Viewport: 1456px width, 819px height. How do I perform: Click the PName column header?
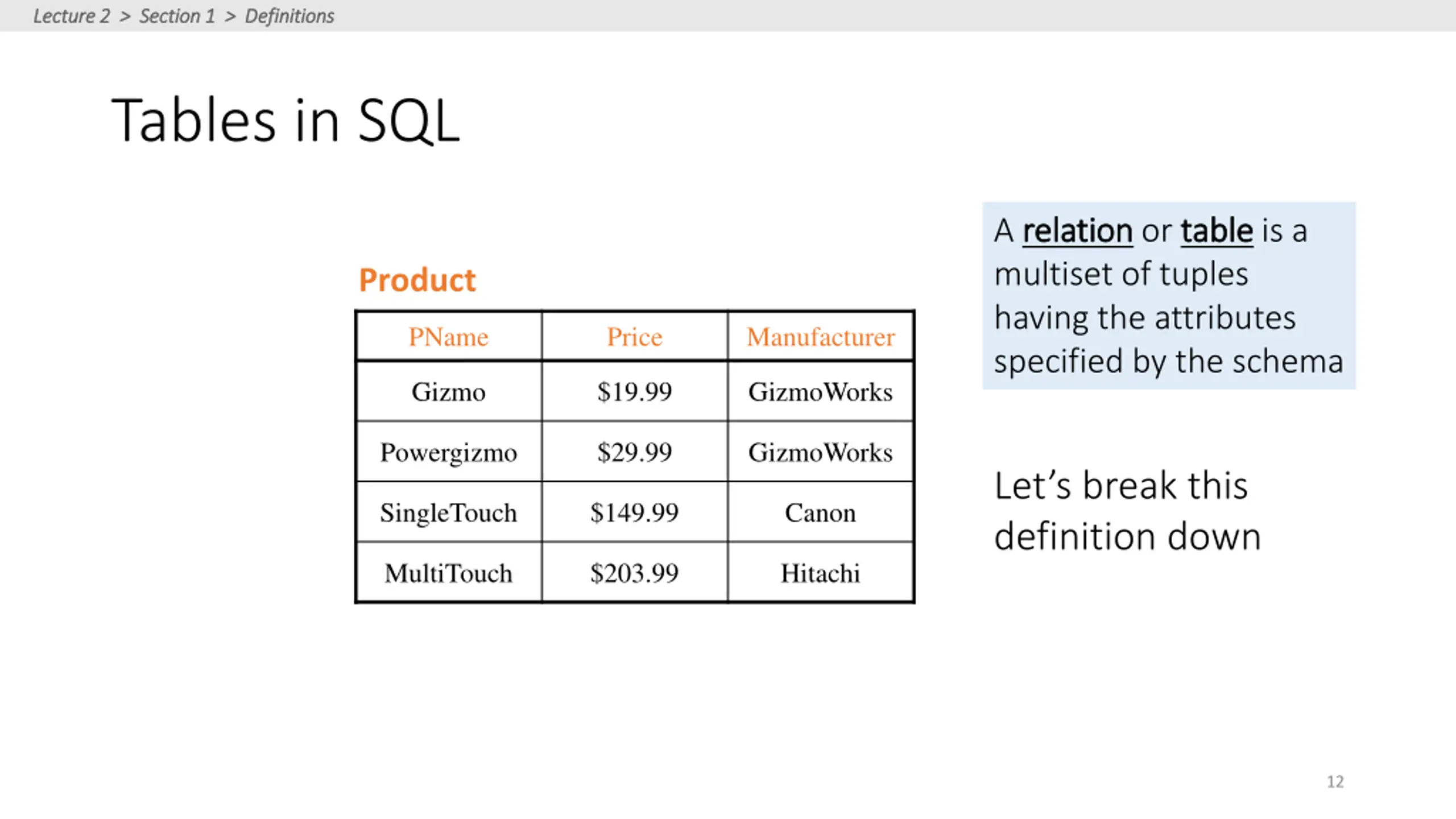[x=449, y=336]
